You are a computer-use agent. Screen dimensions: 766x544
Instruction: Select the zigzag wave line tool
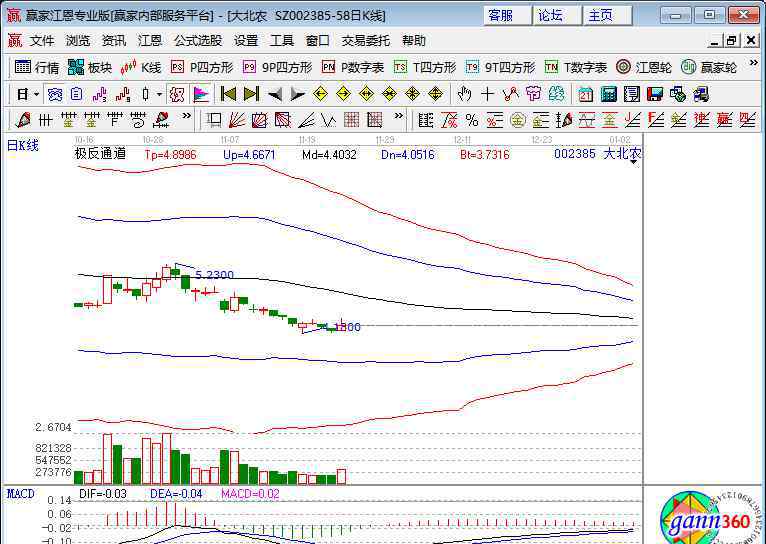(329, 120)
